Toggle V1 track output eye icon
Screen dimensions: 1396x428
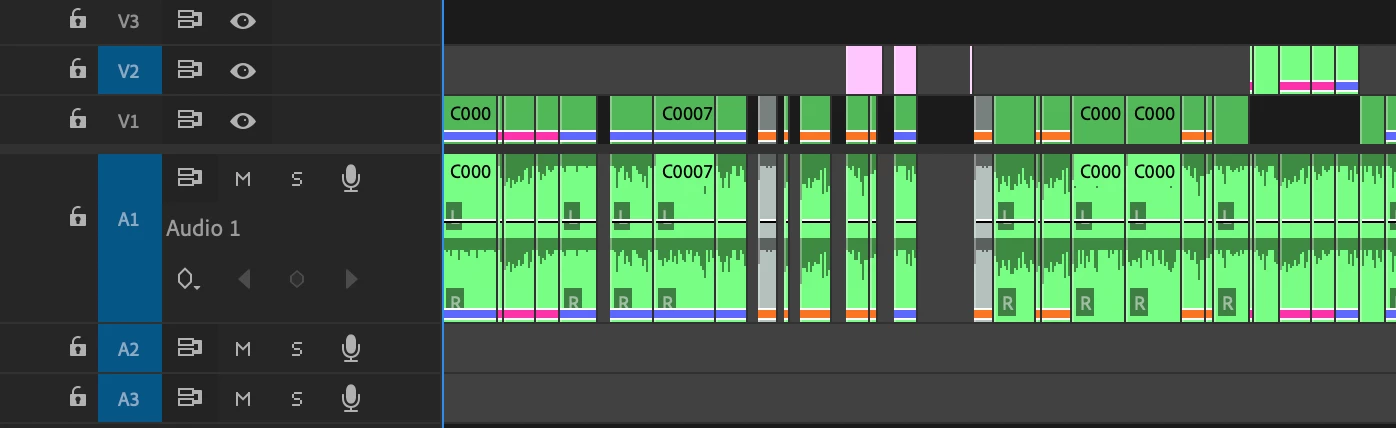tap(242, 120)
